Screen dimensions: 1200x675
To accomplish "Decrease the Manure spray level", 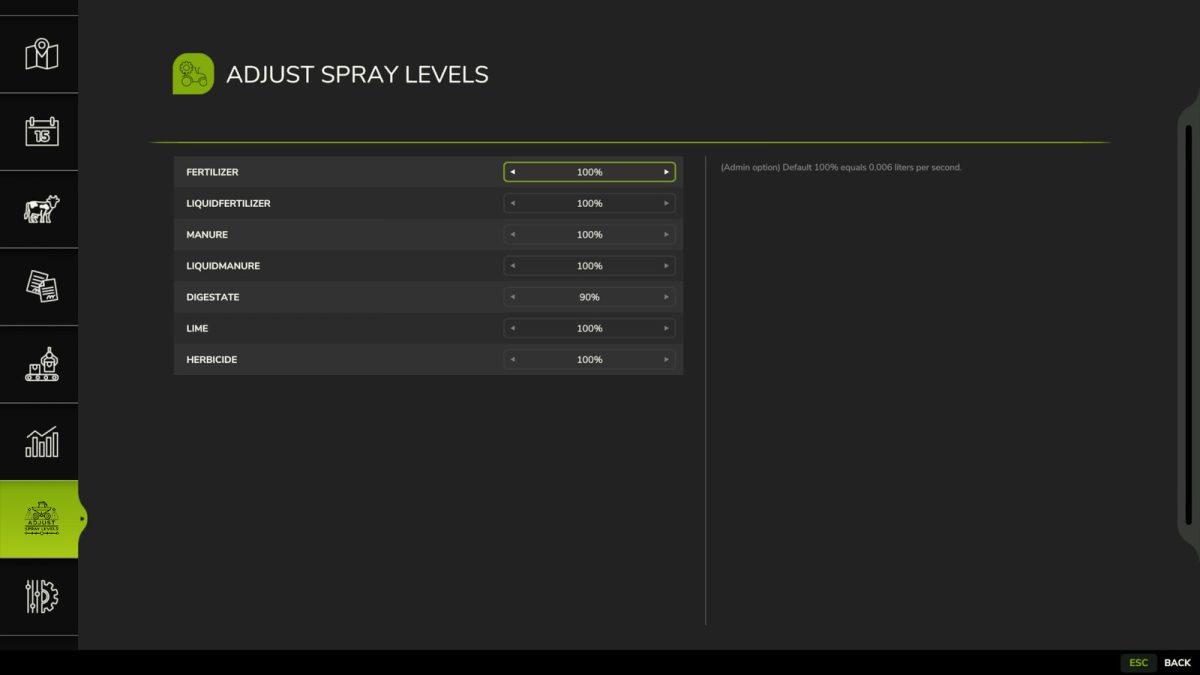I will point(513,234).
